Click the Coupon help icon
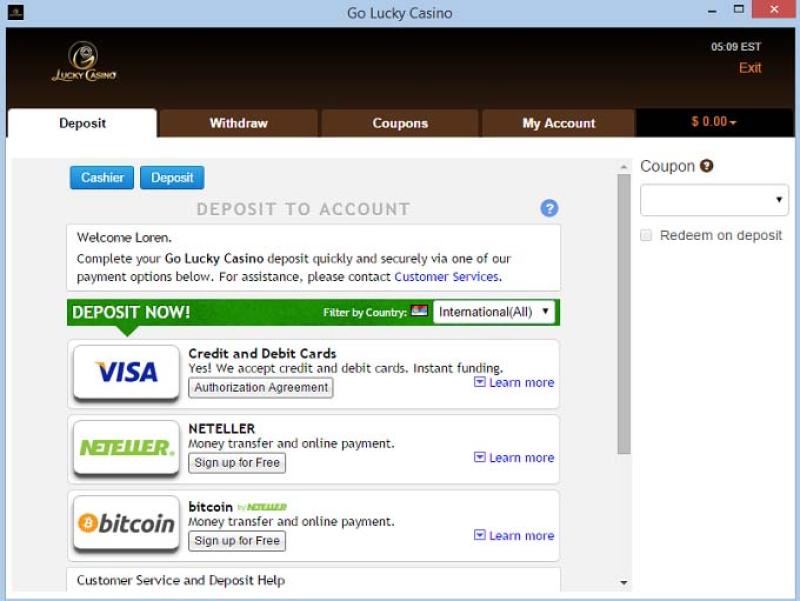The height and width of the screenshot is (601, 800). tap(707, 166)
